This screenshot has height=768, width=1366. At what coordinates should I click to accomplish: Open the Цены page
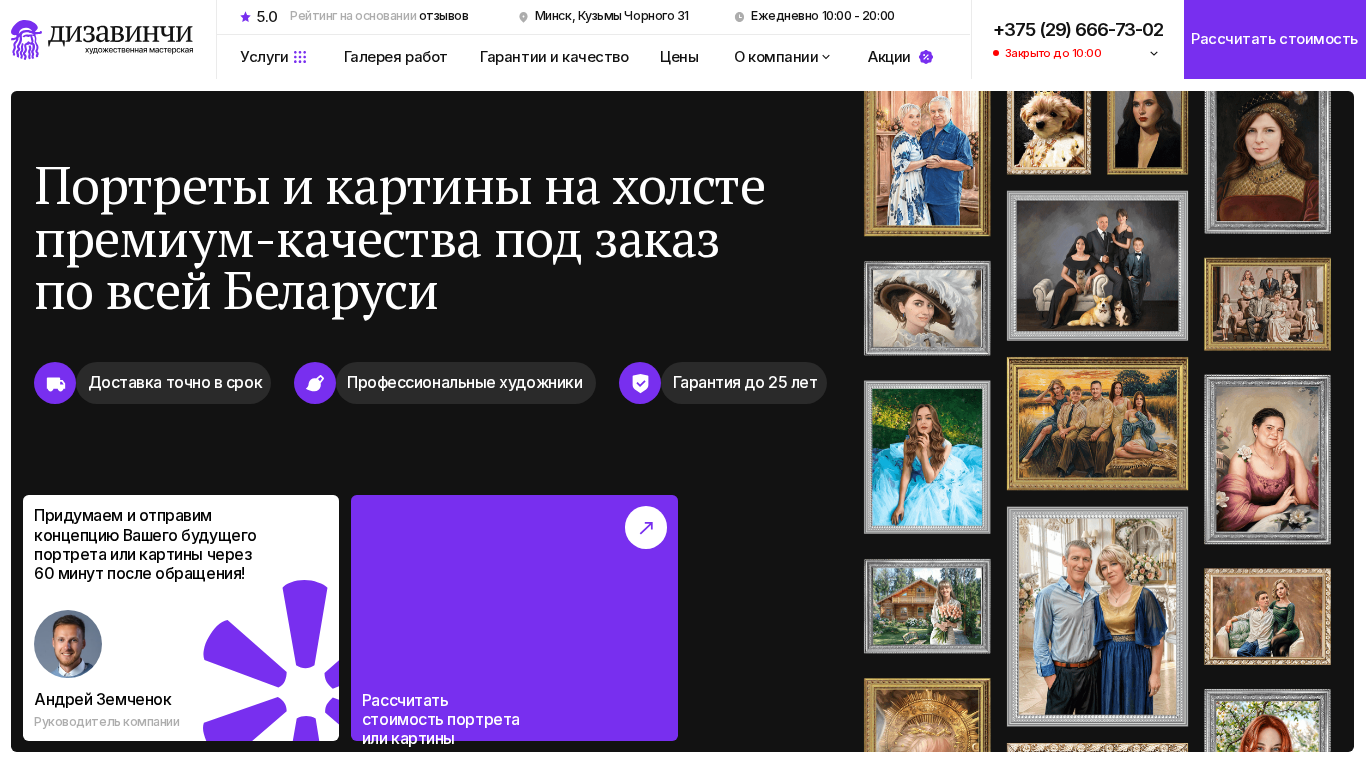[x=679, y=57]
